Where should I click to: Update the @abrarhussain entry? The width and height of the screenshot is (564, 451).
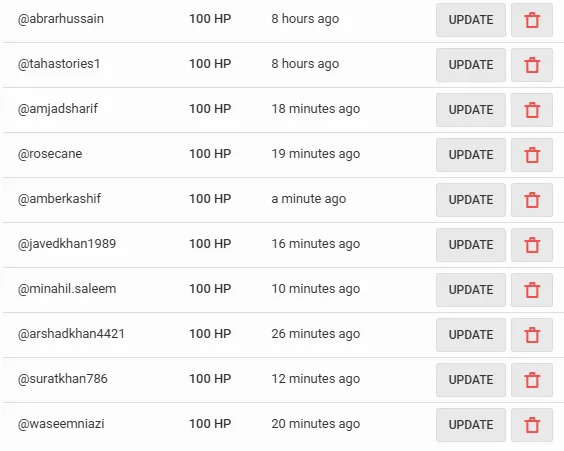point(471,20)
